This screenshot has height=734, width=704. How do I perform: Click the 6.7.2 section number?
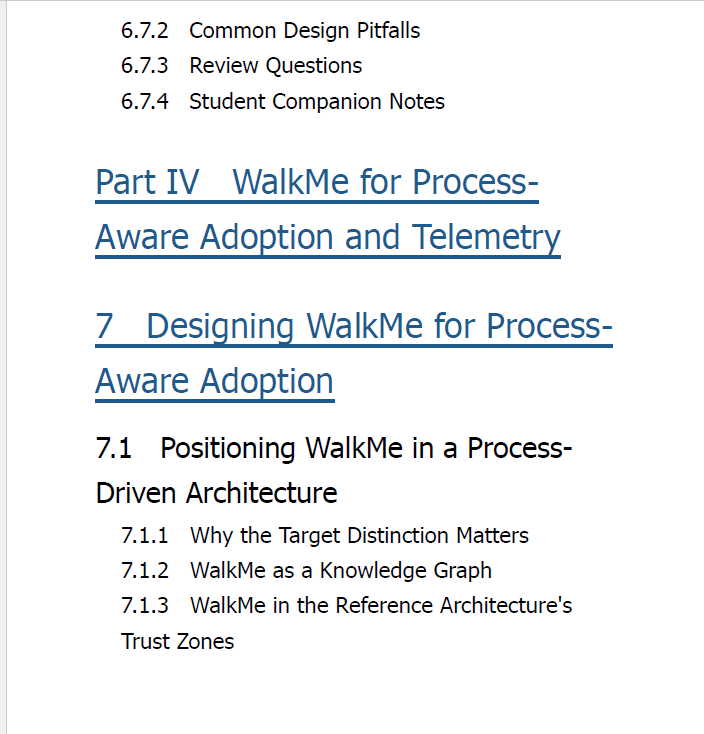(x=144, y=31)
